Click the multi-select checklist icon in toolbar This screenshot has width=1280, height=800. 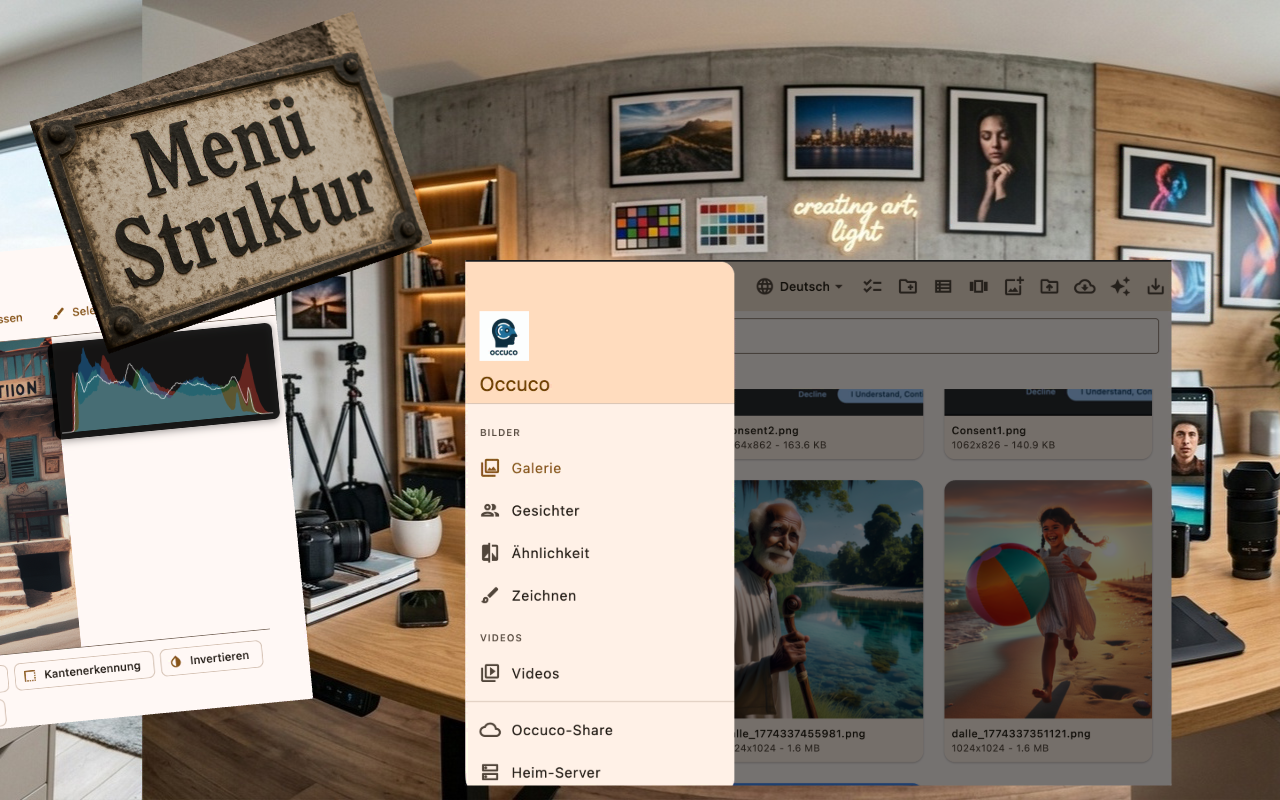(873, 287)
